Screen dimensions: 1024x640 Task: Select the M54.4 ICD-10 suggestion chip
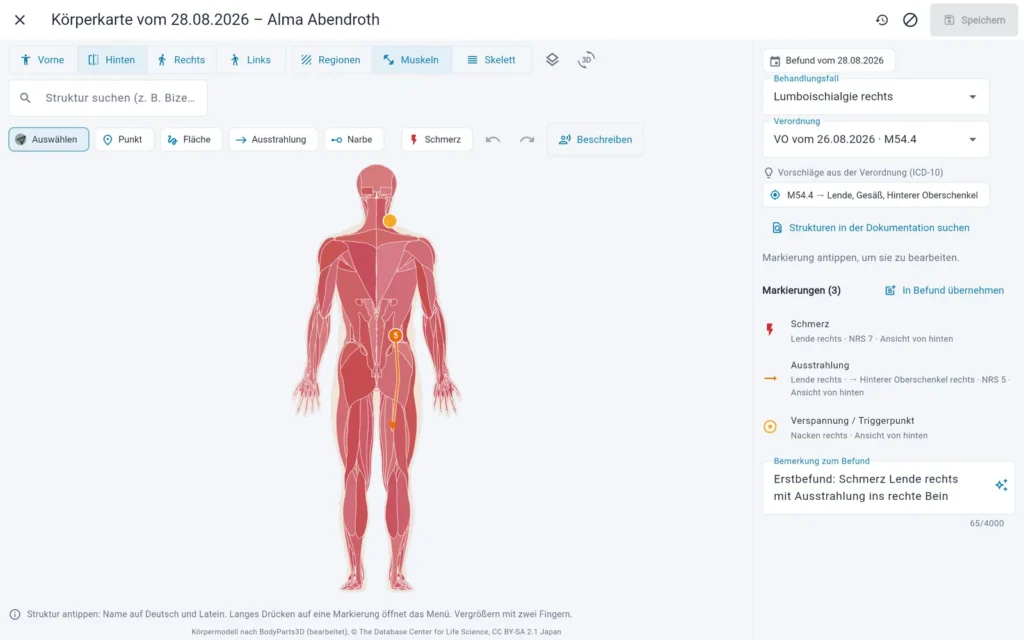[x=875, y=195]
